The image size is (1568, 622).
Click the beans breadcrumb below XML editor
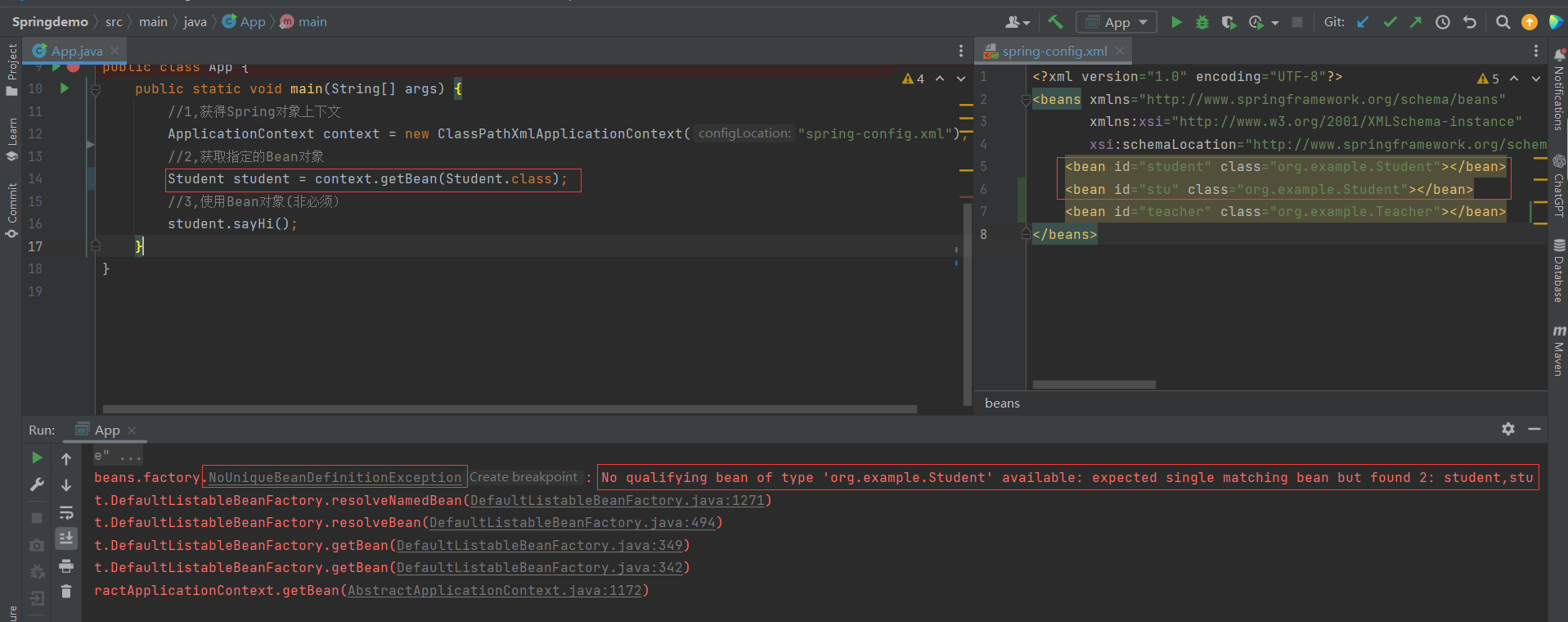[x=1002, y=403]
